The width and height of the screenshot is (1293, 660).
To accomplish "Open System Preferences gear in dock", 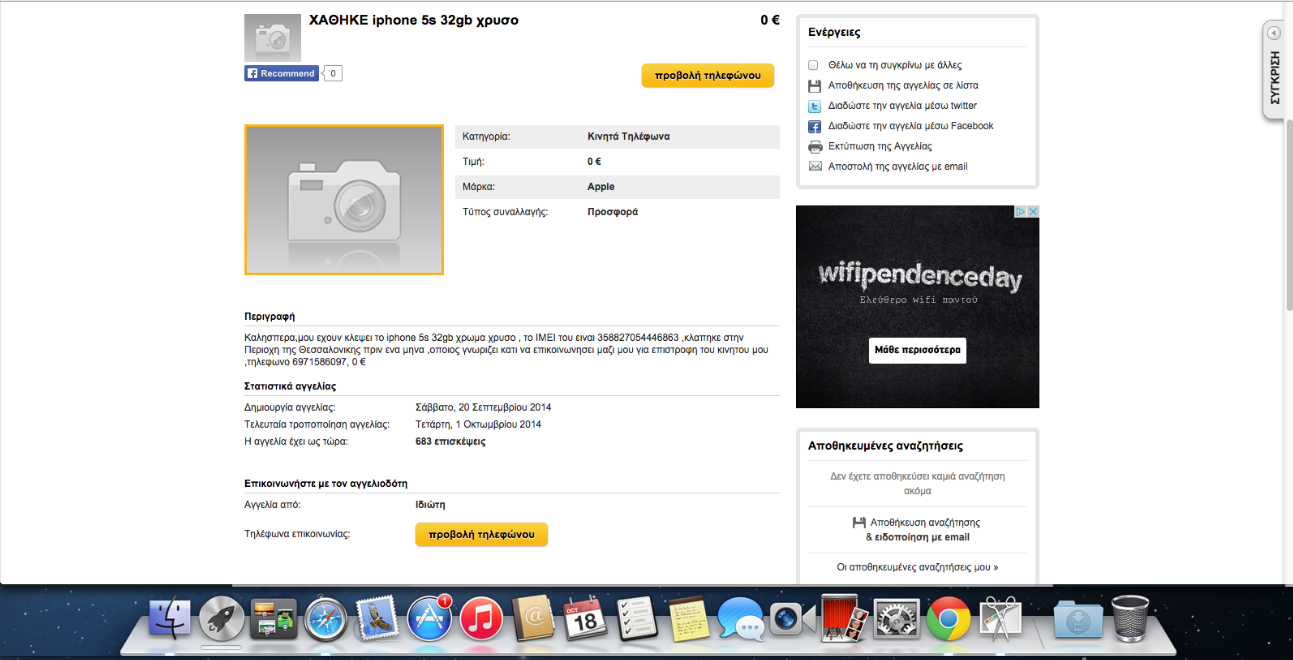I will [x=896, y=618].
